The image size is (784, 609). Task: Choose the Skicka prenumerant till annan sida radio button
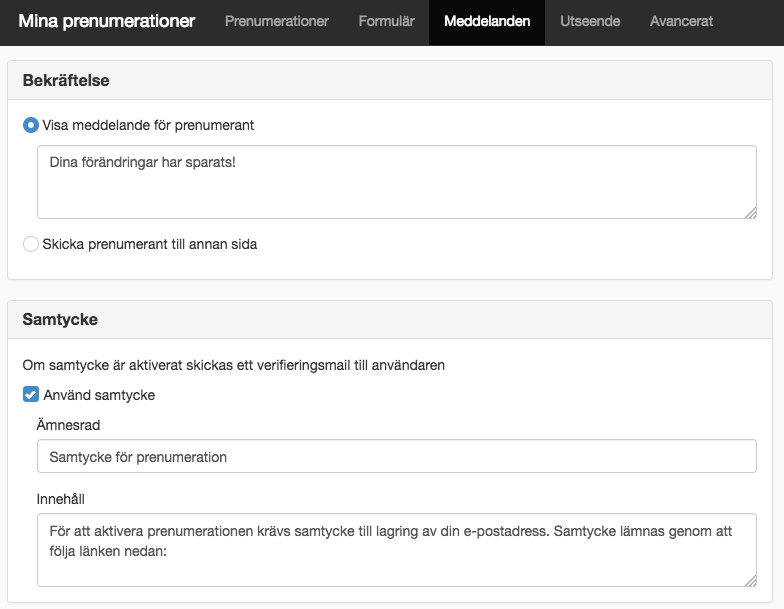tap(30, 244)
